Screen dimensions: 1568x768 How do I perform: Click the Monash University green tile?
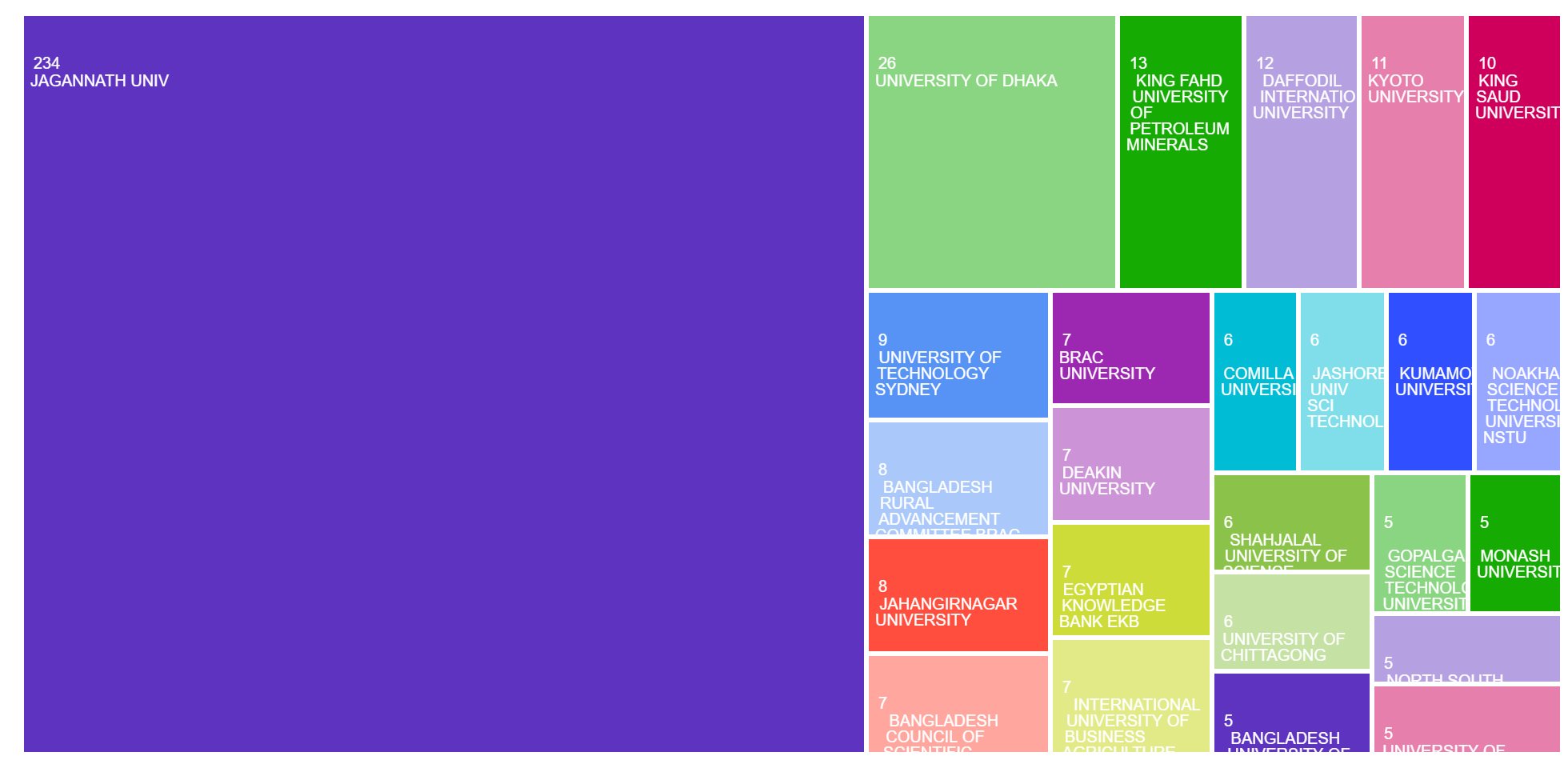pyautogui.click(x=1514, y=543)
